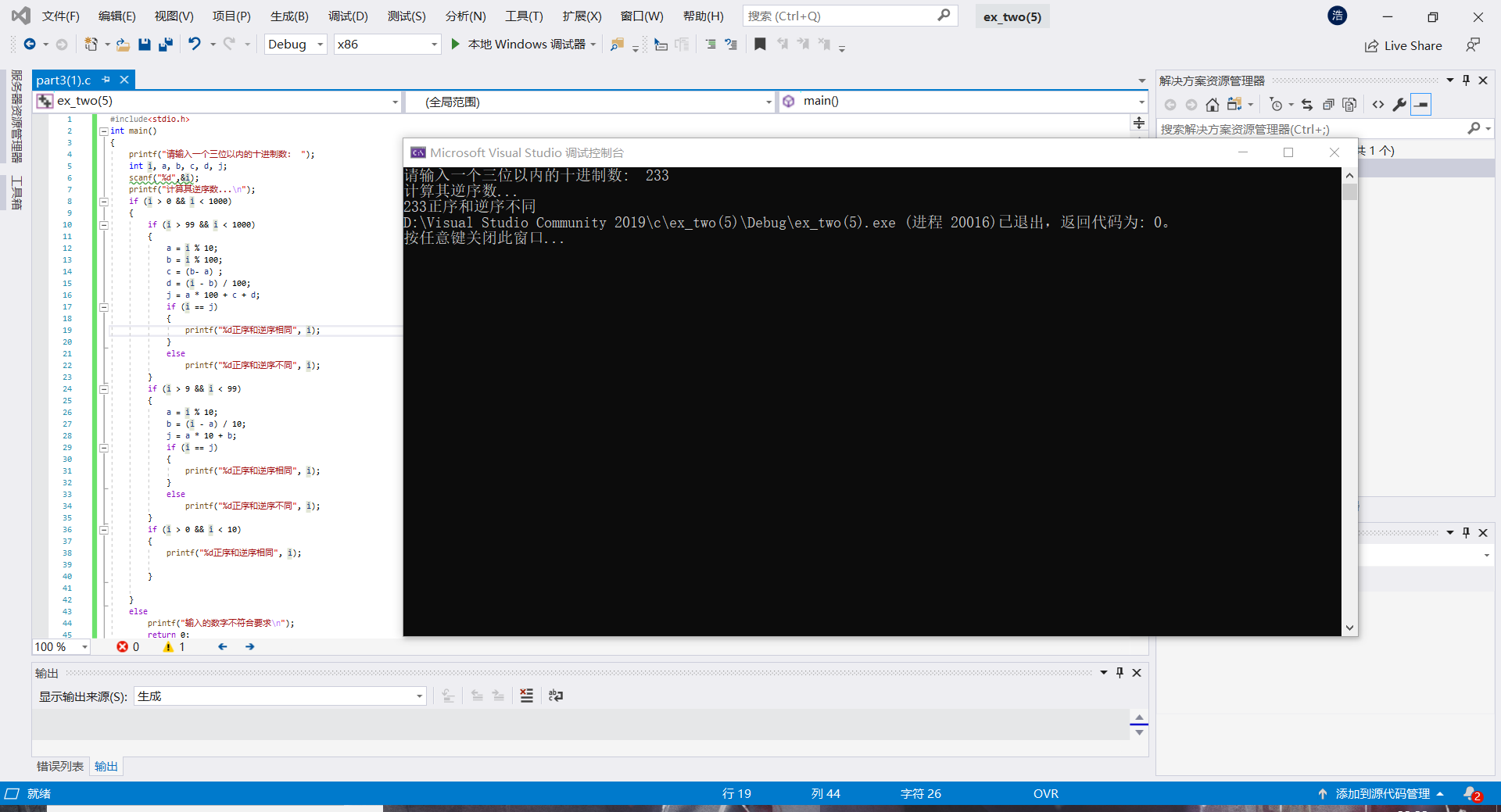Save the current file with the disk icon

145,45
